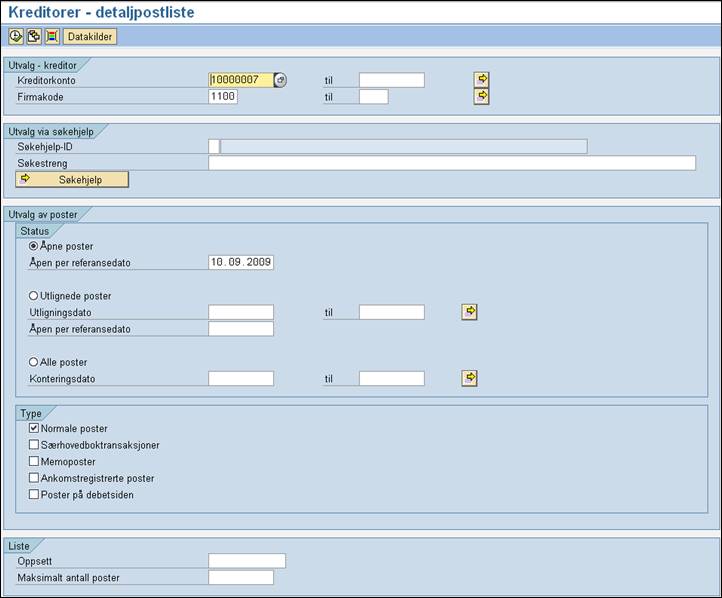Click the open reference date field 10.09.2009

click(x=241, y=262)
